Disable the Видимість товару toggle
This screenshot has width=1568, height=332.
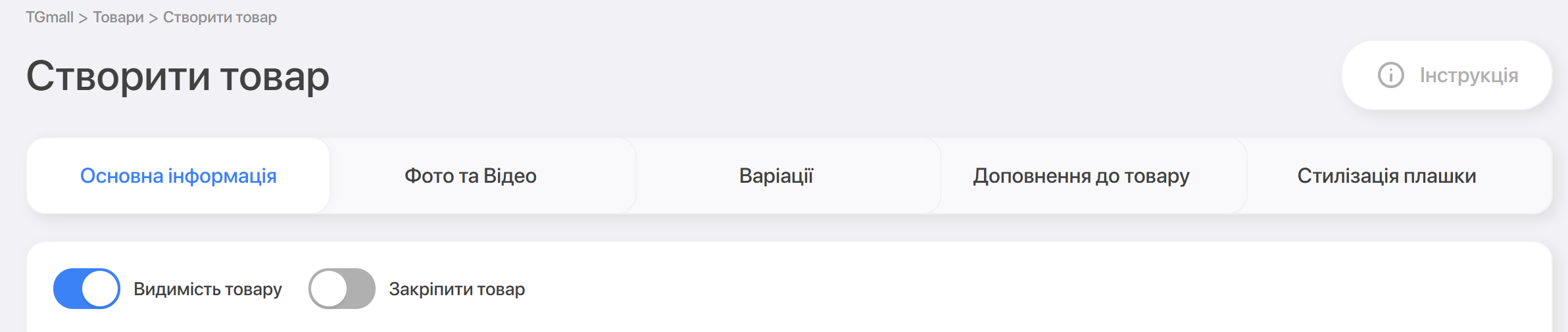[x=87, y=289]
